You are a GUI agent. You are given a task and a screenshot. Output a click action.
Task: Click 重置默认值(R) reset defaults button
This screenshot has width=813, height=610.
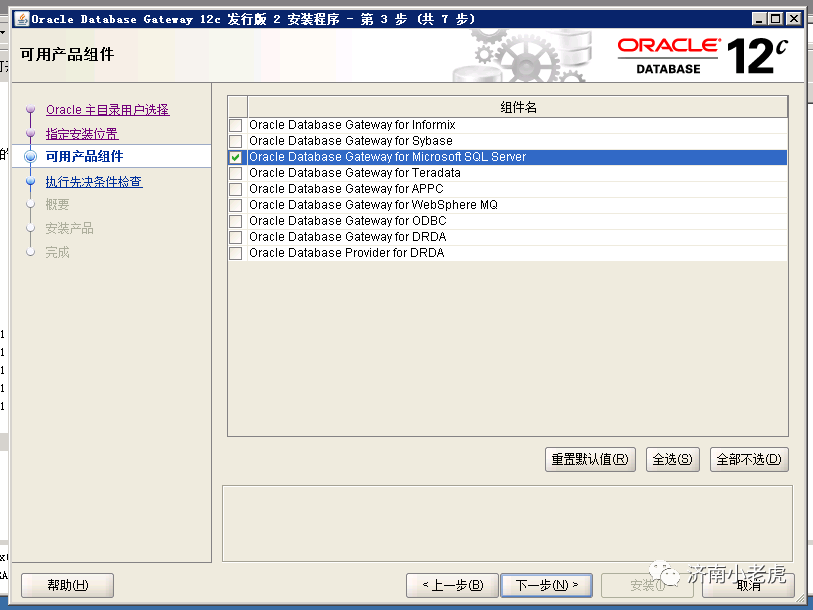point(590,460)
